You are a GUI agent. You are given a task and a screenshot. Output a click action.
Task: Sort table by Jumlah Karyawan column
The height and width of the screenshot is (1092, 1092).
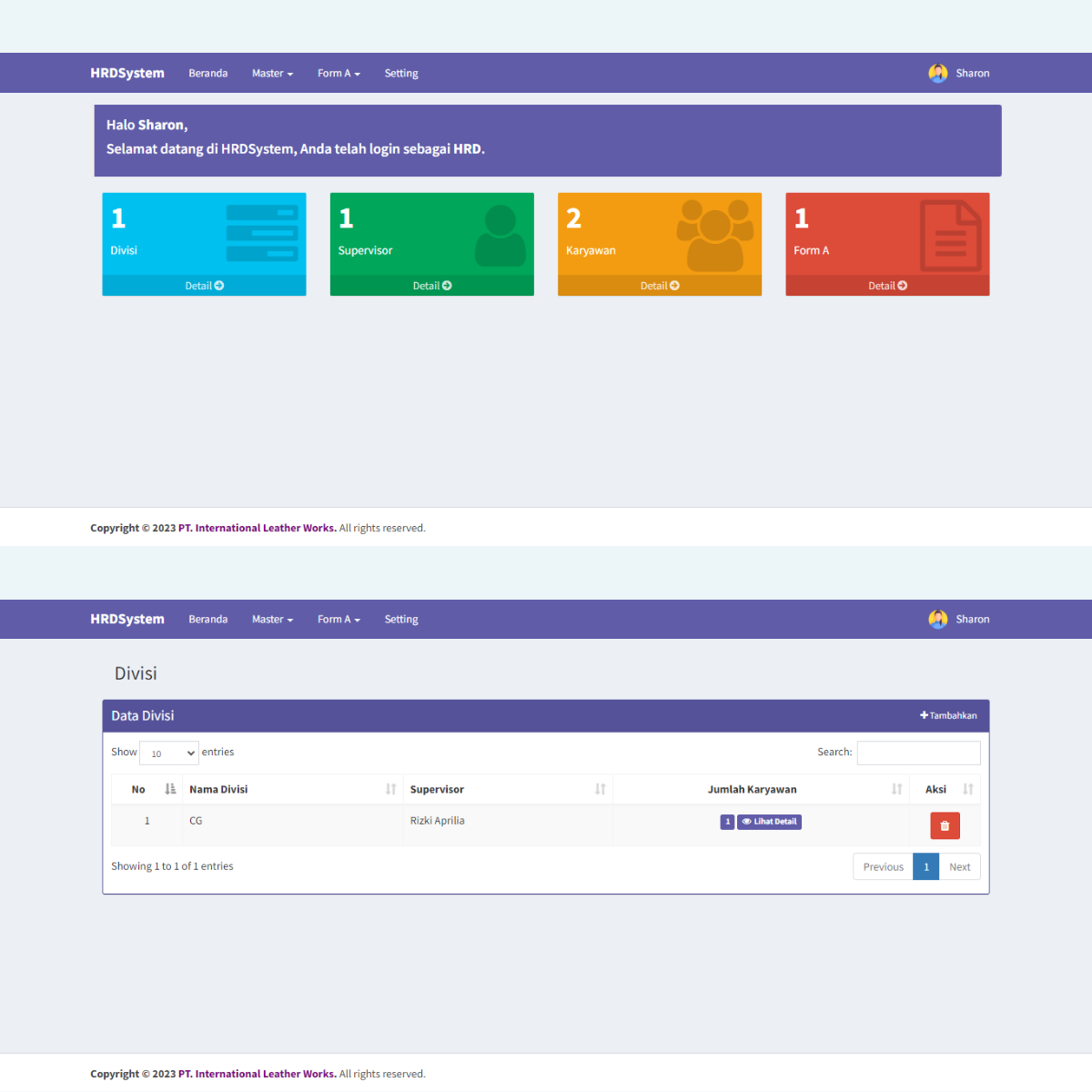(x=761, y=789)
